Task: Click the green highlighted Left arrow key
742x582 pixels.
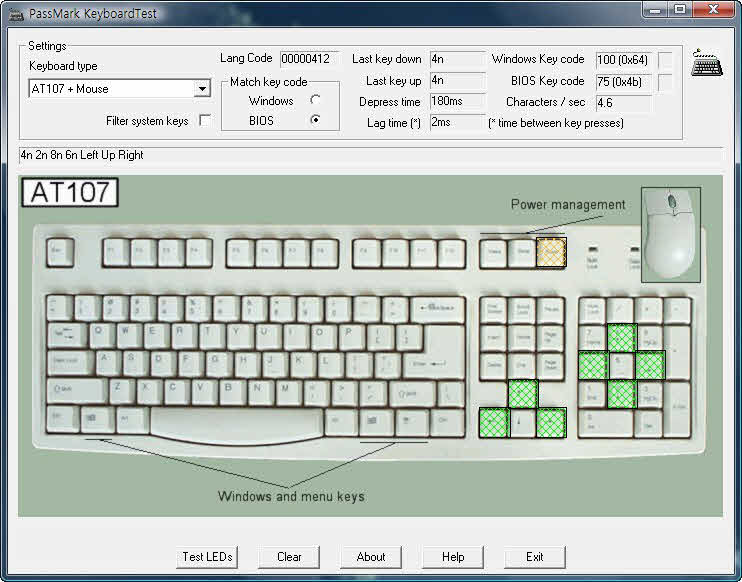Action: point(494,423)
